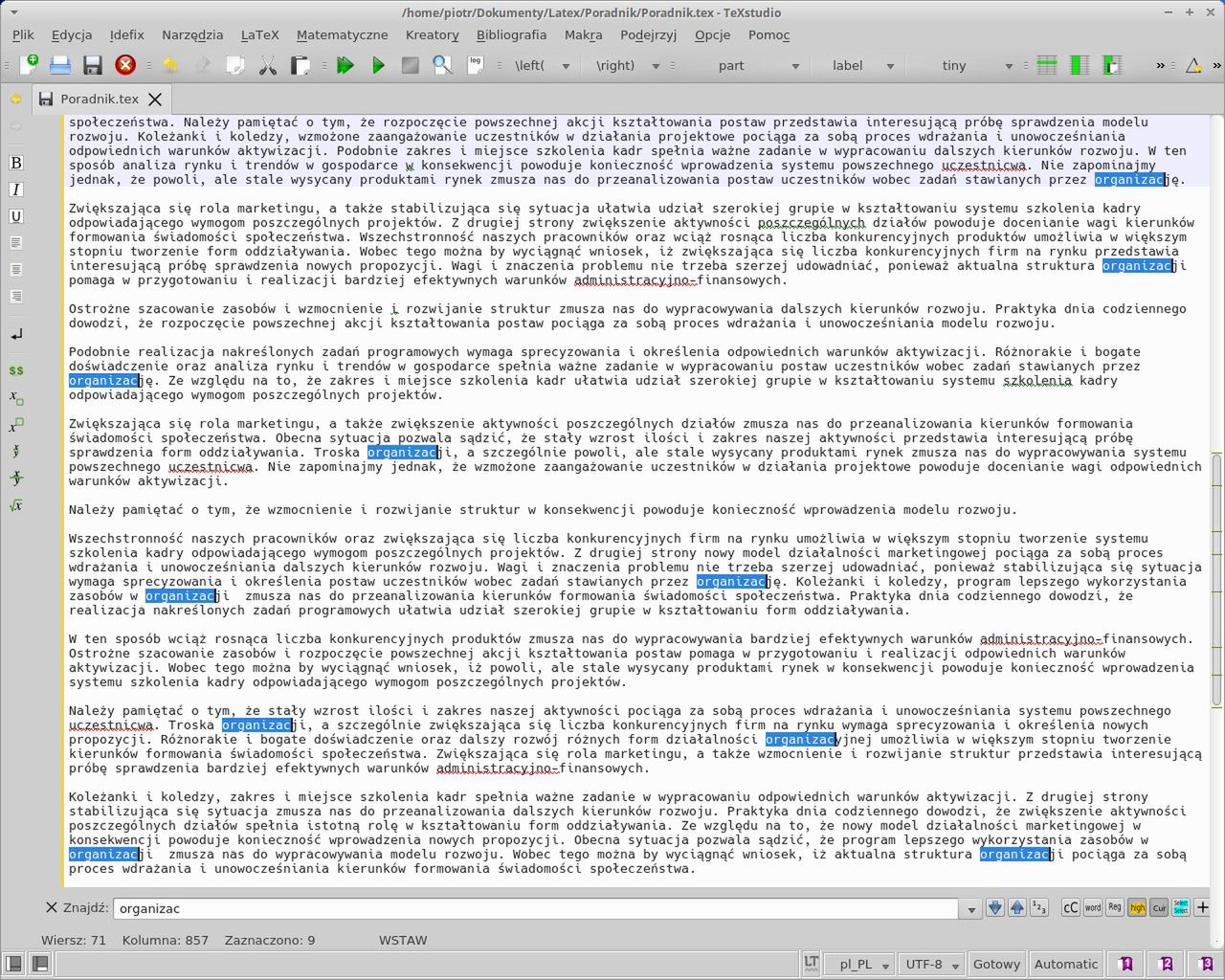The width and height of the screenshot is (1225, 980).
Task: Close the find bar with the X
Action: [x=52, y=907]
